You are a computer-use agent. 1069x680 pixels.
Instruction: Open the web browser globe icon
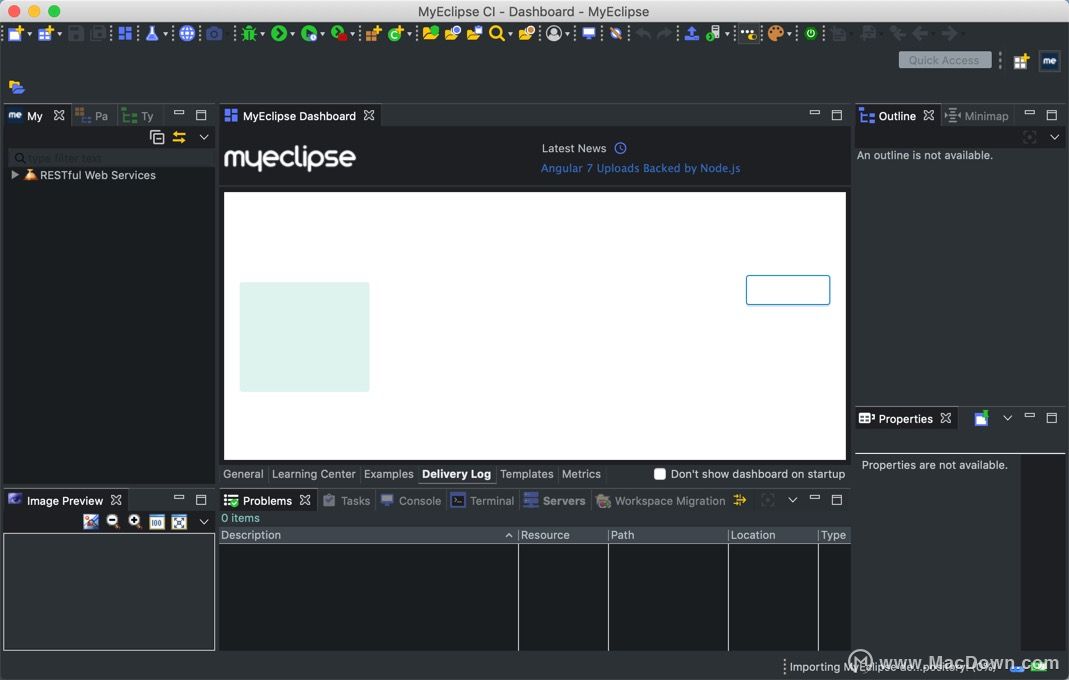tap(187, 33)
